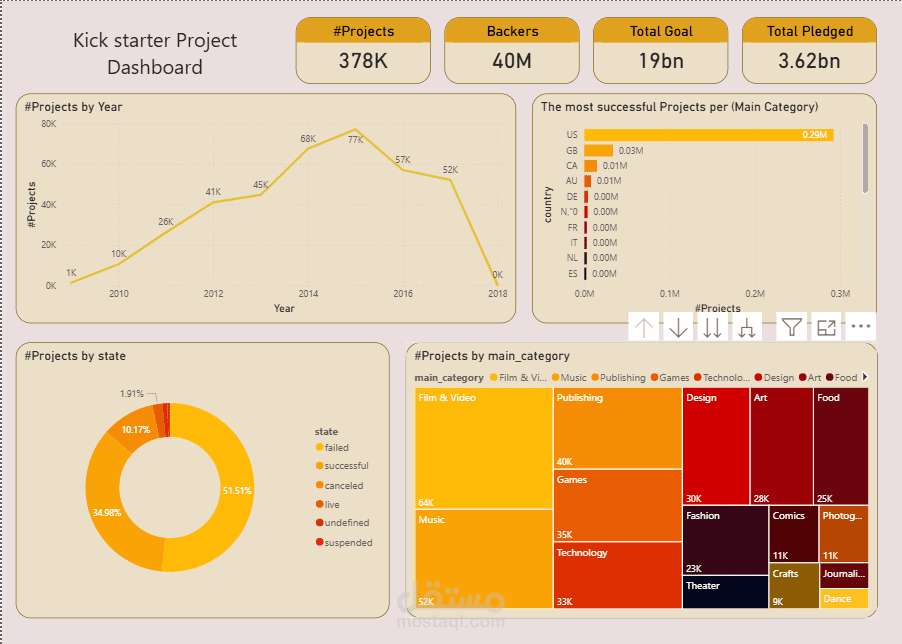Click the #Projects by Year chart title
Viewport: 902px width, 644px height.
[73, 107]
